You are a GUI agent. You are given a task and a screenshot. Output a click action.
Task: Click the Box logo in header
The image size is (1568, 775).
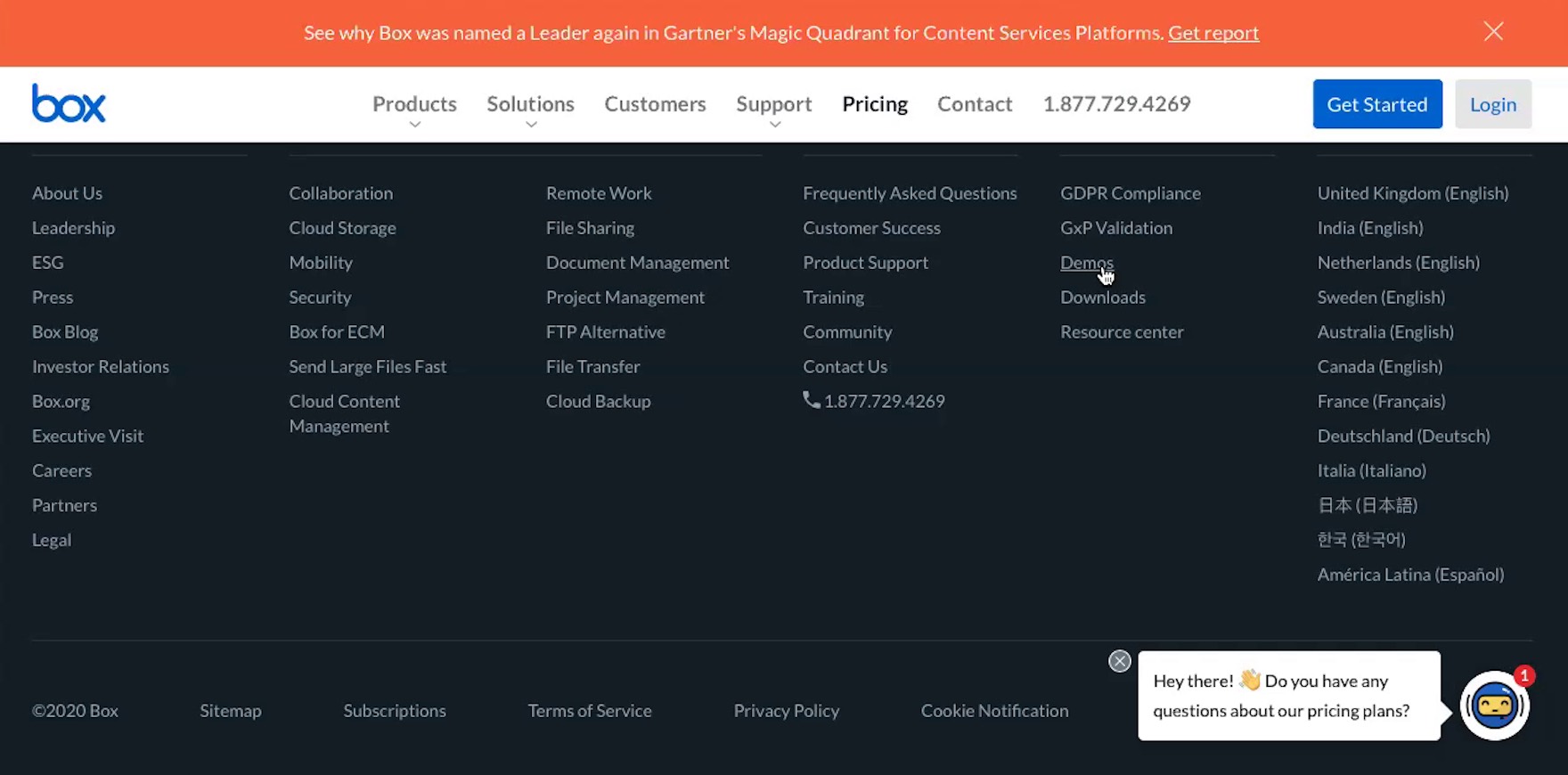[69, 103]
